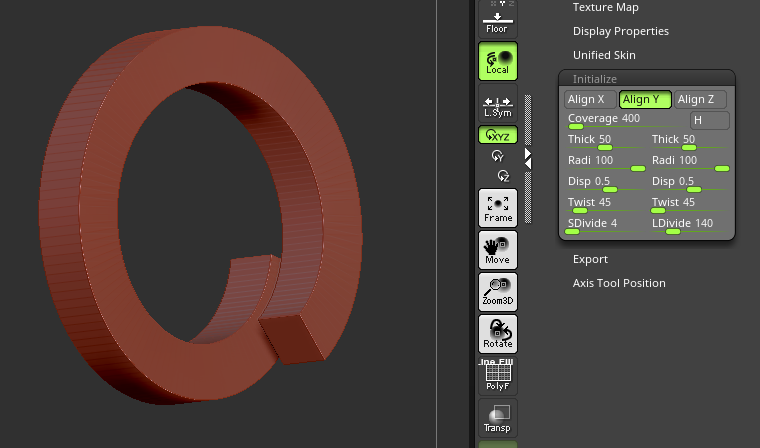
Task: Open the Axis Tool Position submenu
Action: (619, 283)
